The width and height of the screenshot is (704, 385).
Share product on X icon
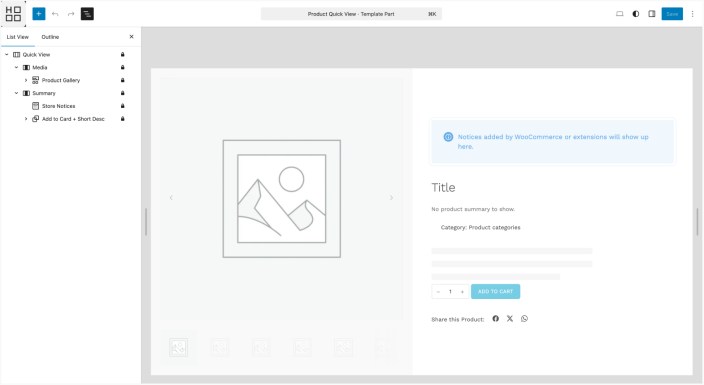click(510, 319)
